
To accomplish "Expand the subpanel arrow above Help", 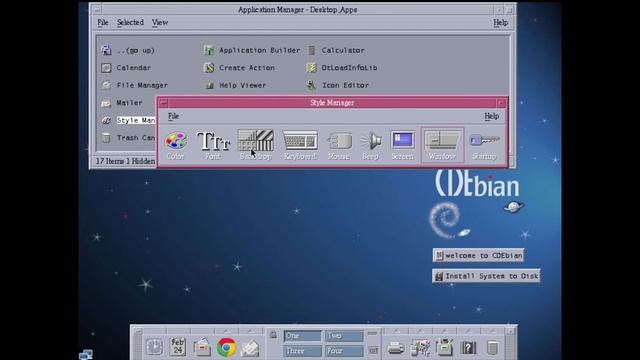I will (x=468, y=331).
